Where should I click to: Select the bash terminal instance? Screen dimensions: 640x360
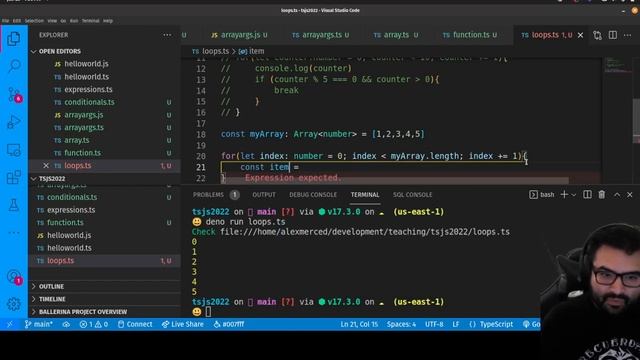[x=542, y=195]
